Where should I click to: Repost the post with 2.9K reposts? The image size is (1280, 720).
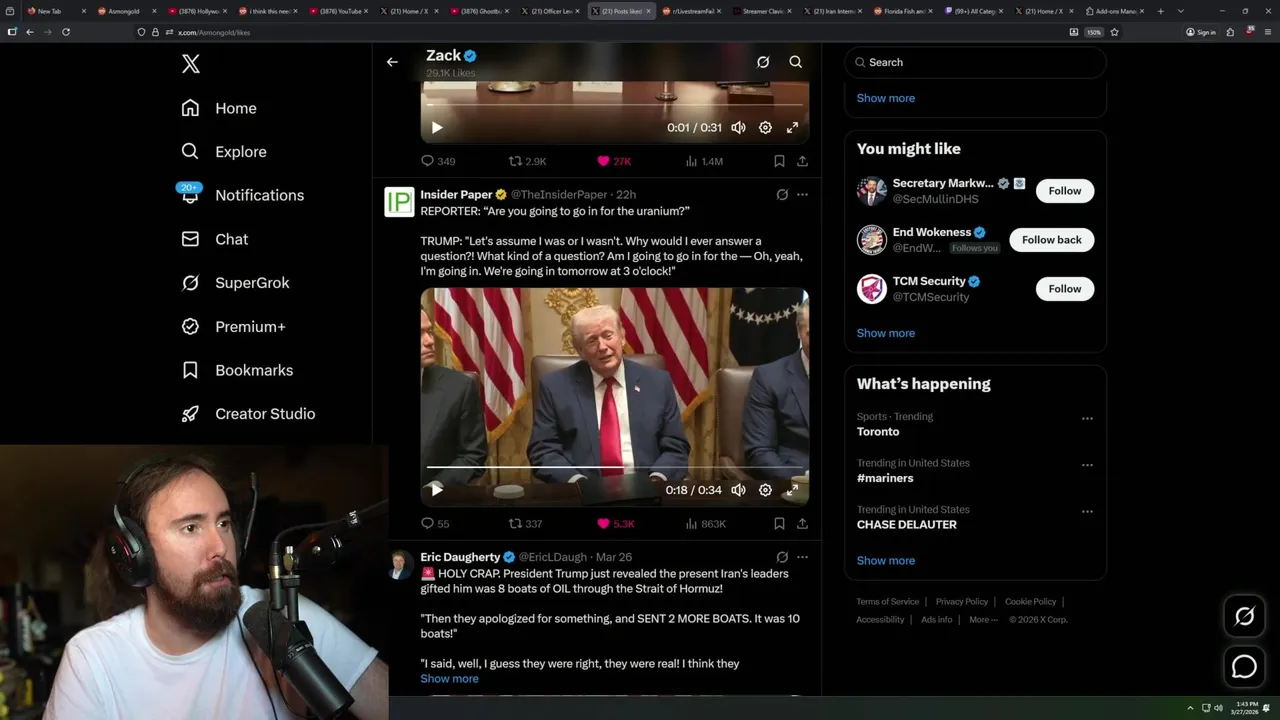tap(527, 161)
